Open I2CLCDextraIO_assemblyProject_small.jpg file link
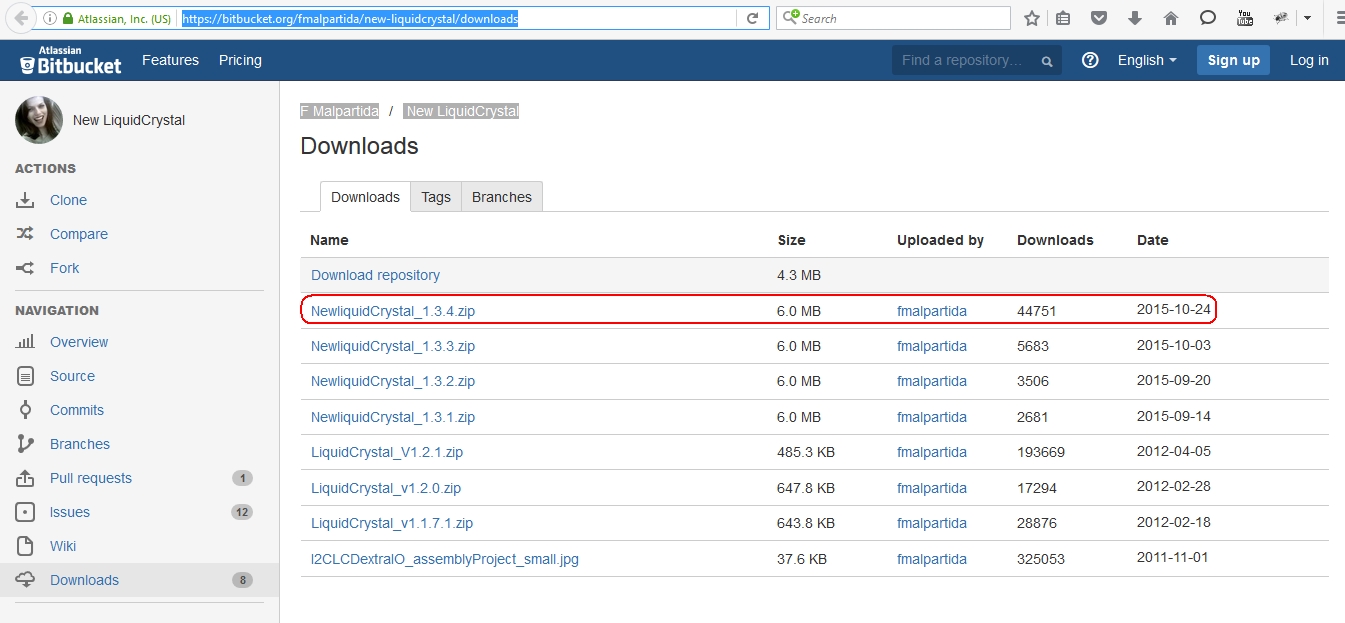 [x=445, y=559]
